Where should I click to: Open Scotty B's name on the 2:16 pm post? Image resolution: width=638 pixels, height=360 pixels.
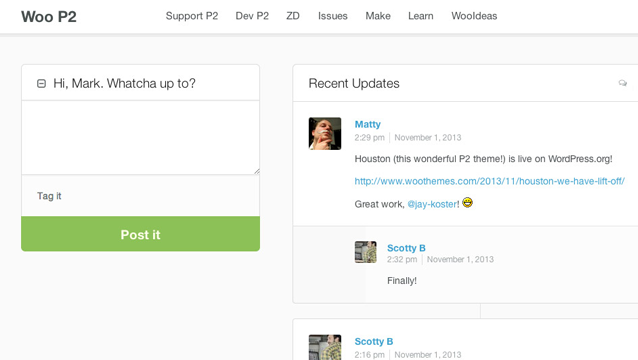coord(374,341)
